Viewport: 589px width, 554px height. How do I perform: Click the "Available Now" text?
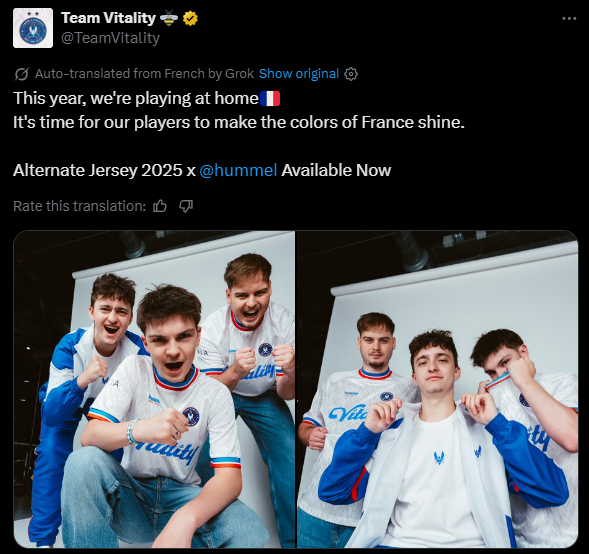[x=336, y=170]
